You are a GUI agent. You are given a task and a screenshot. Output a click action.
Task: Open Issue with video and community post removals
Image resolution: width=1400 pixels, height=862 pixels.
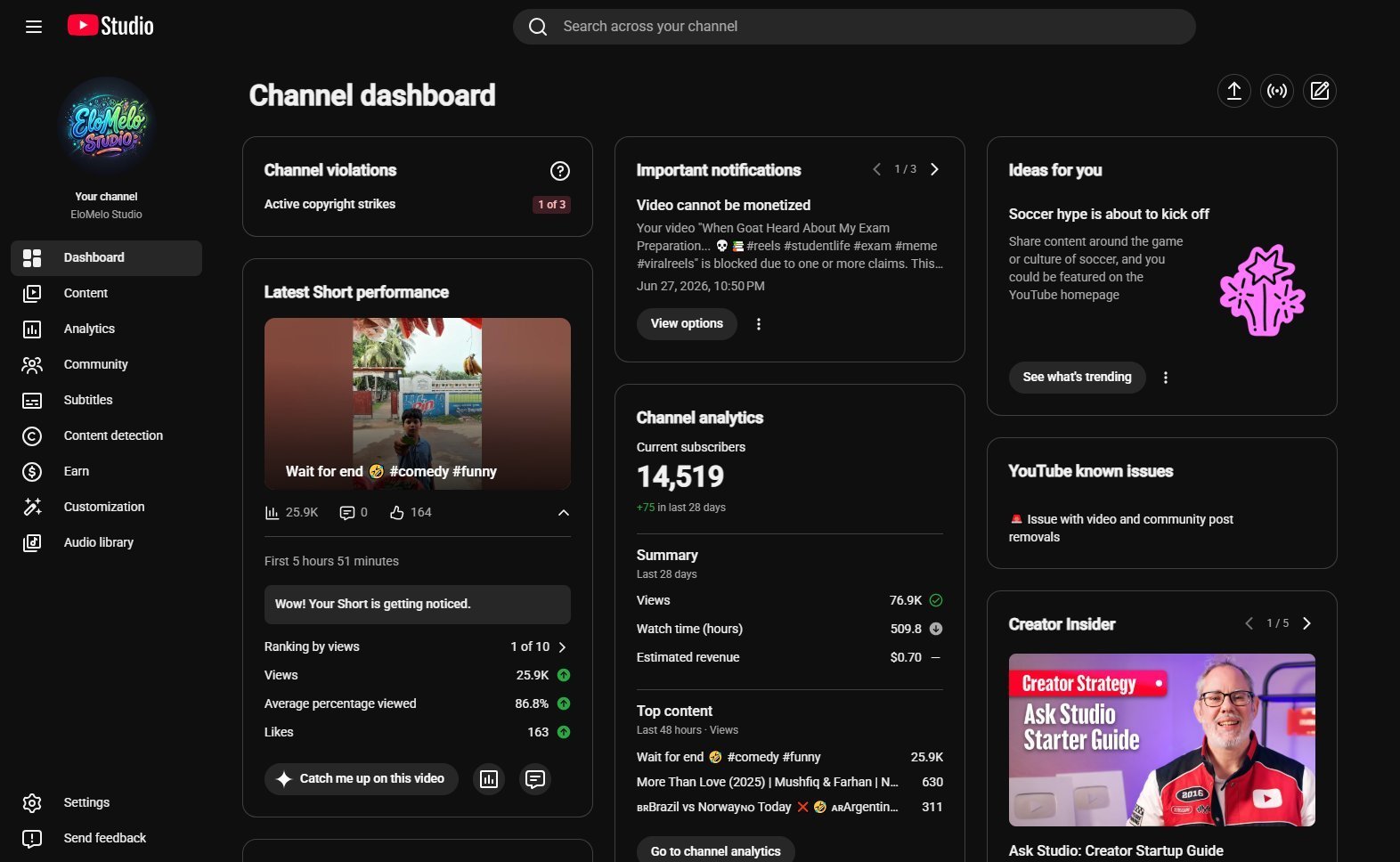point(1121,528)
